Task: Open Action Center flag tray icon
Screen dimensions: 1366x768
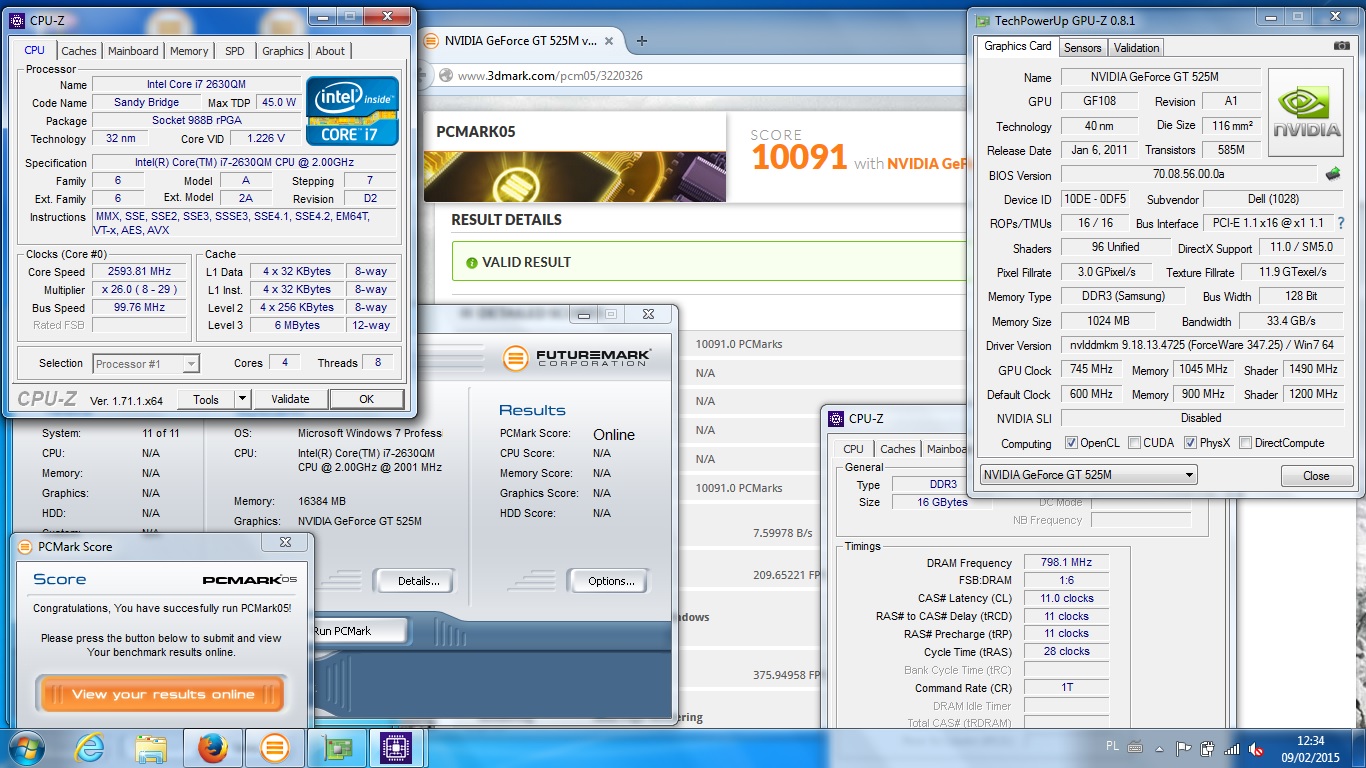Action: tap(1184, 747)
